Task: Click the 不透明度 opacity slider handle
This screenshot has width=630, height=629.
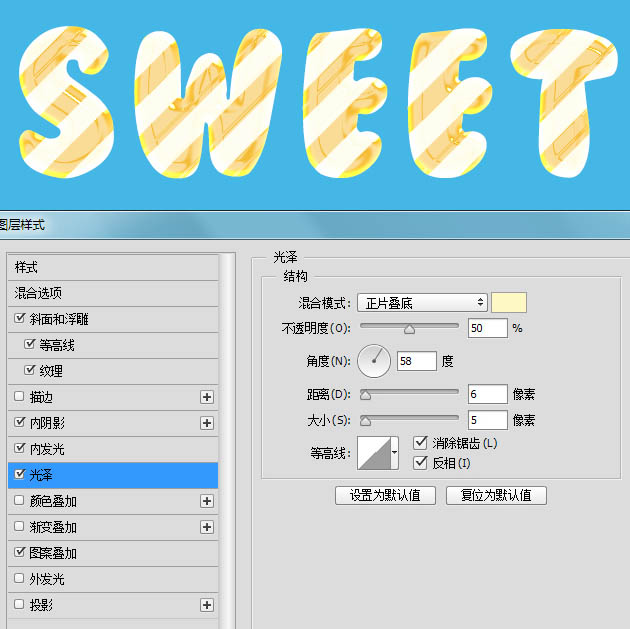Action: click(x=409, y=329)
